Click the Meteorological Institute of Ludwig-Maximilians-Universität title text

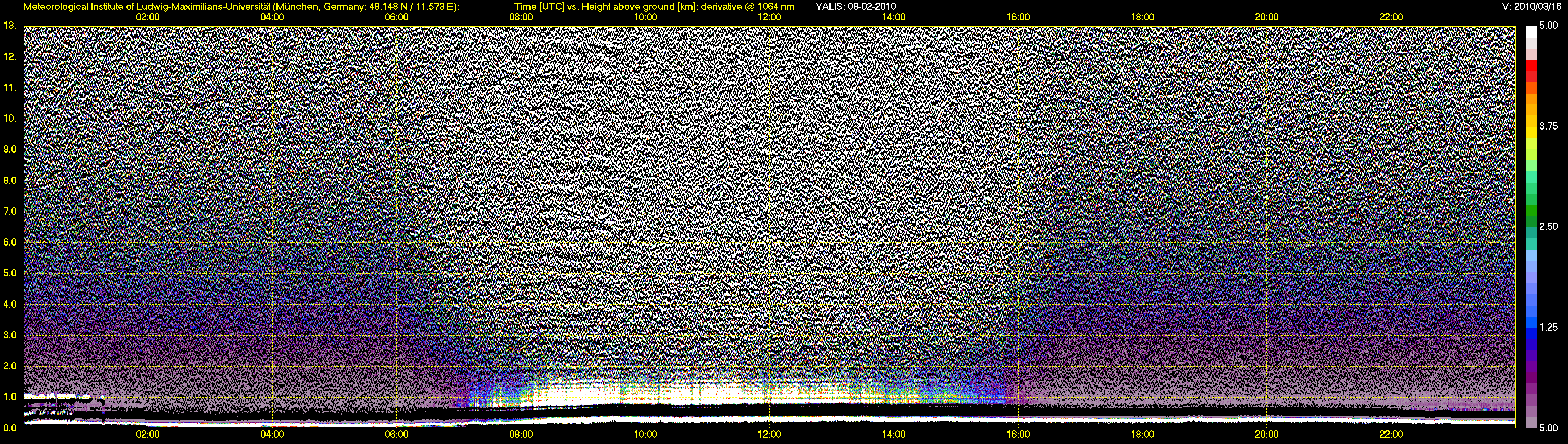[147, 7]
